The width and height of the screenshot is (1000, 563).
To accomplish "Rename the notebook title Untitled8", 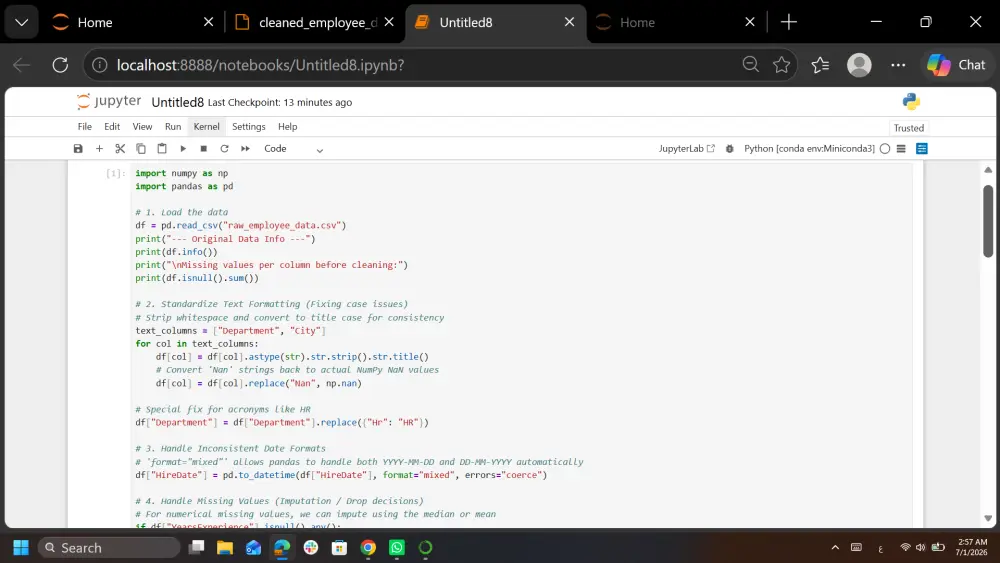I will [x=177, y=102].
